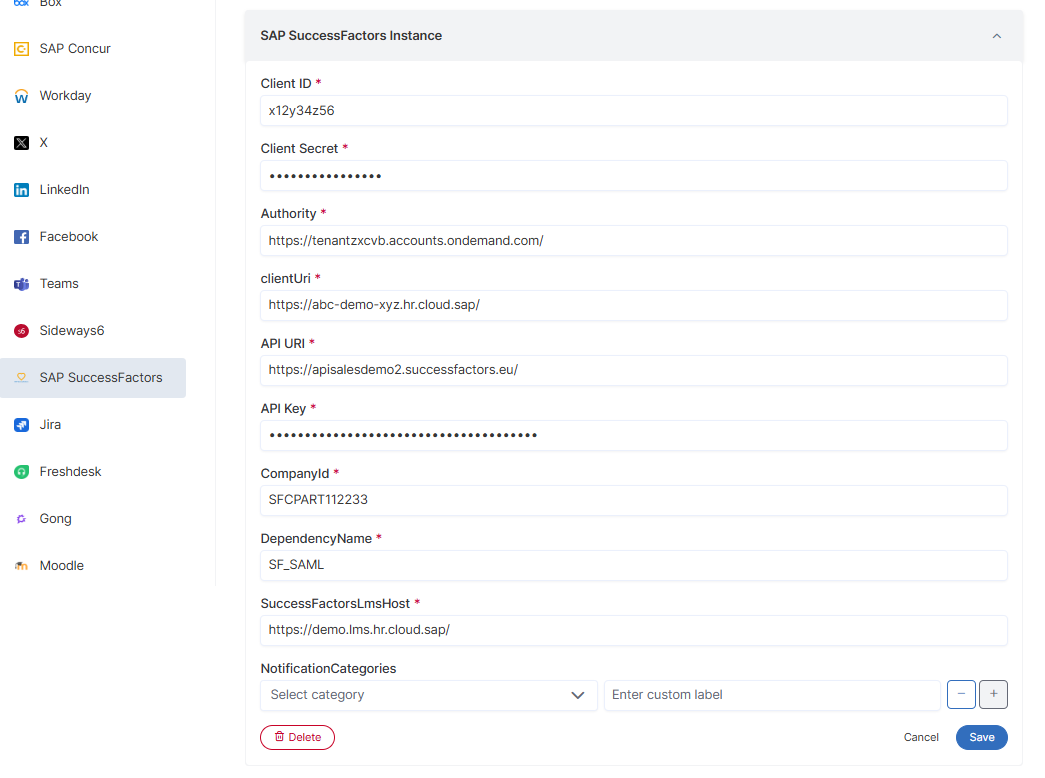Remove notification category with minus button
The height and width of the screenshot is (778, 1045).
(x=961, y=695)
